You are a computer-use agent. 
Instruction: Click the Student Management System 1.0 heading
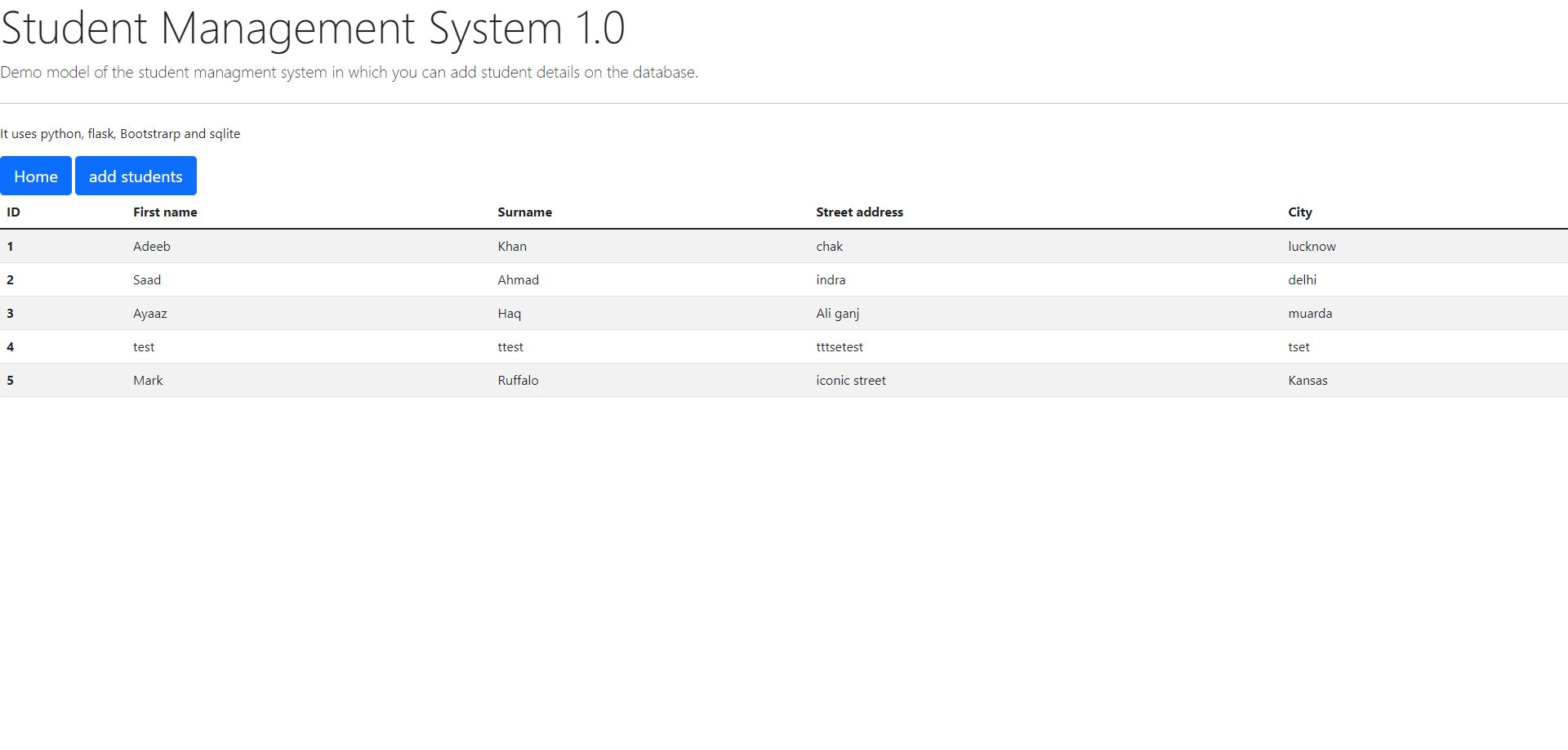pyautogui.click(x=313, y=29)
